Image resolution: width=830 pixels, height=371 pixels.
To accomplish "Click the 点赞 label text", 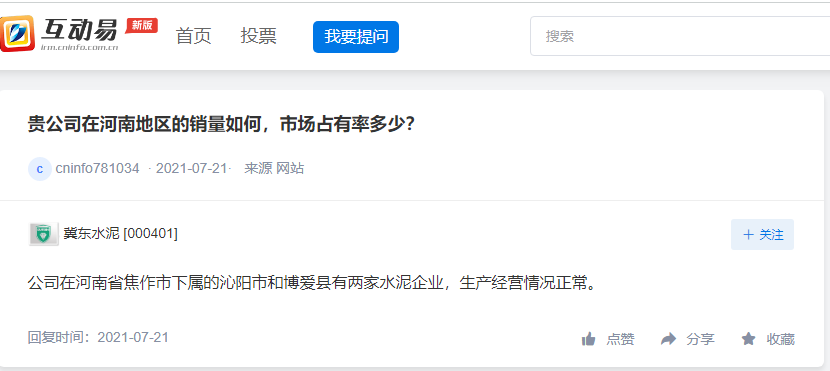I will coord(620,339).
